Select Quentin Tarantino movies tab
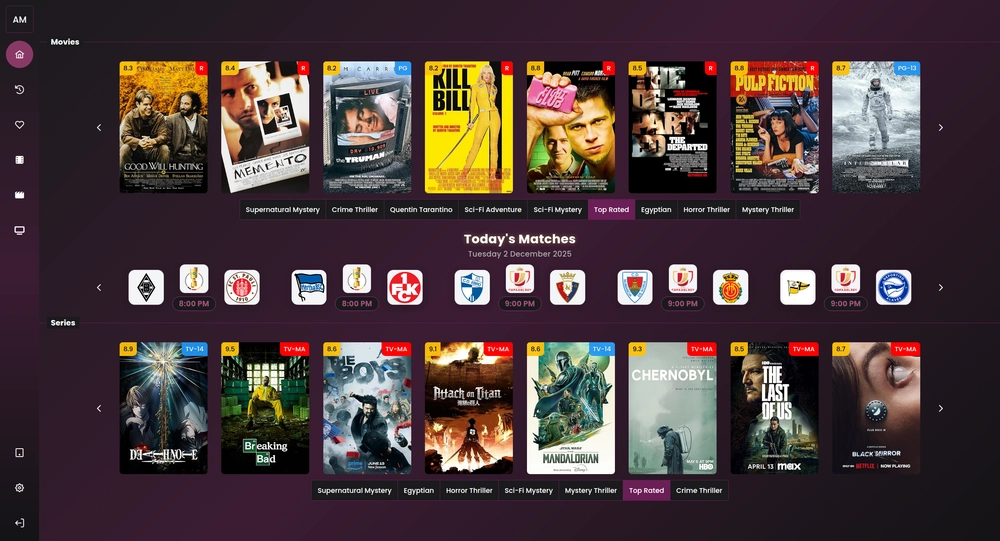 (x=421, y=210)
